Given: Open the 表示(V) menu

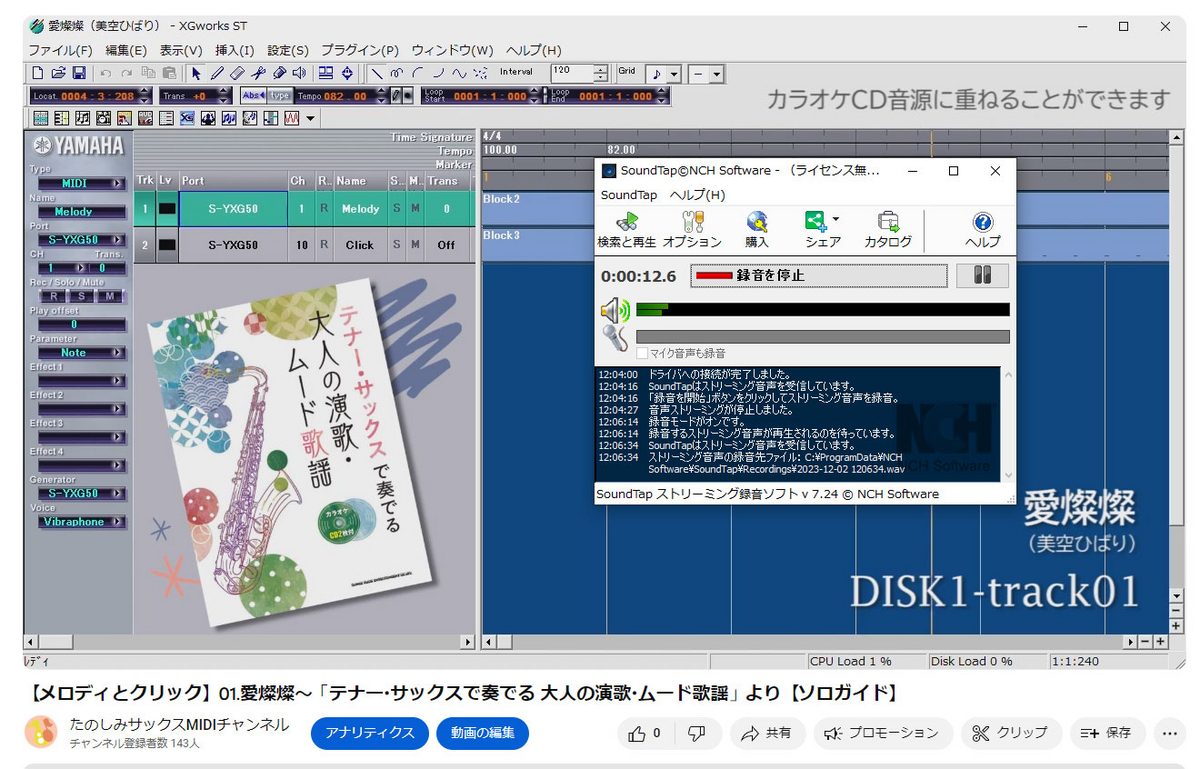Looking at the screenshot, I should coord(181,50).
